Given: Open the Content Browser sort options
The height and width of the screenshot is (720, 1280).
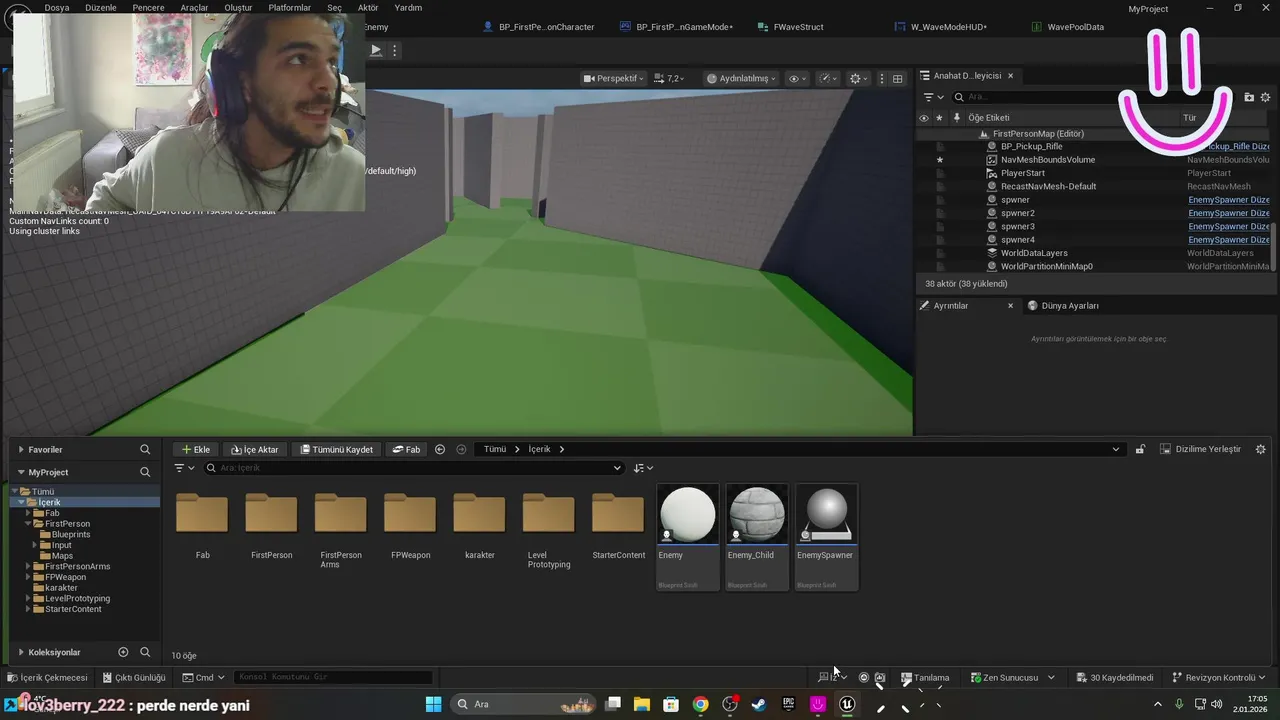Looking at the screenshot, I should pyautogui.click(x=643, y=468).
